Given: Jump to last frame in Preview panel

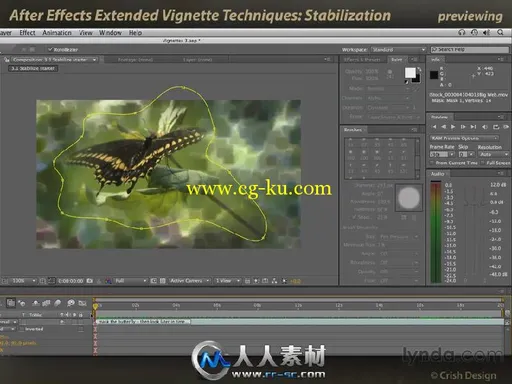Looking at the screenshot, I should (473, 127).
